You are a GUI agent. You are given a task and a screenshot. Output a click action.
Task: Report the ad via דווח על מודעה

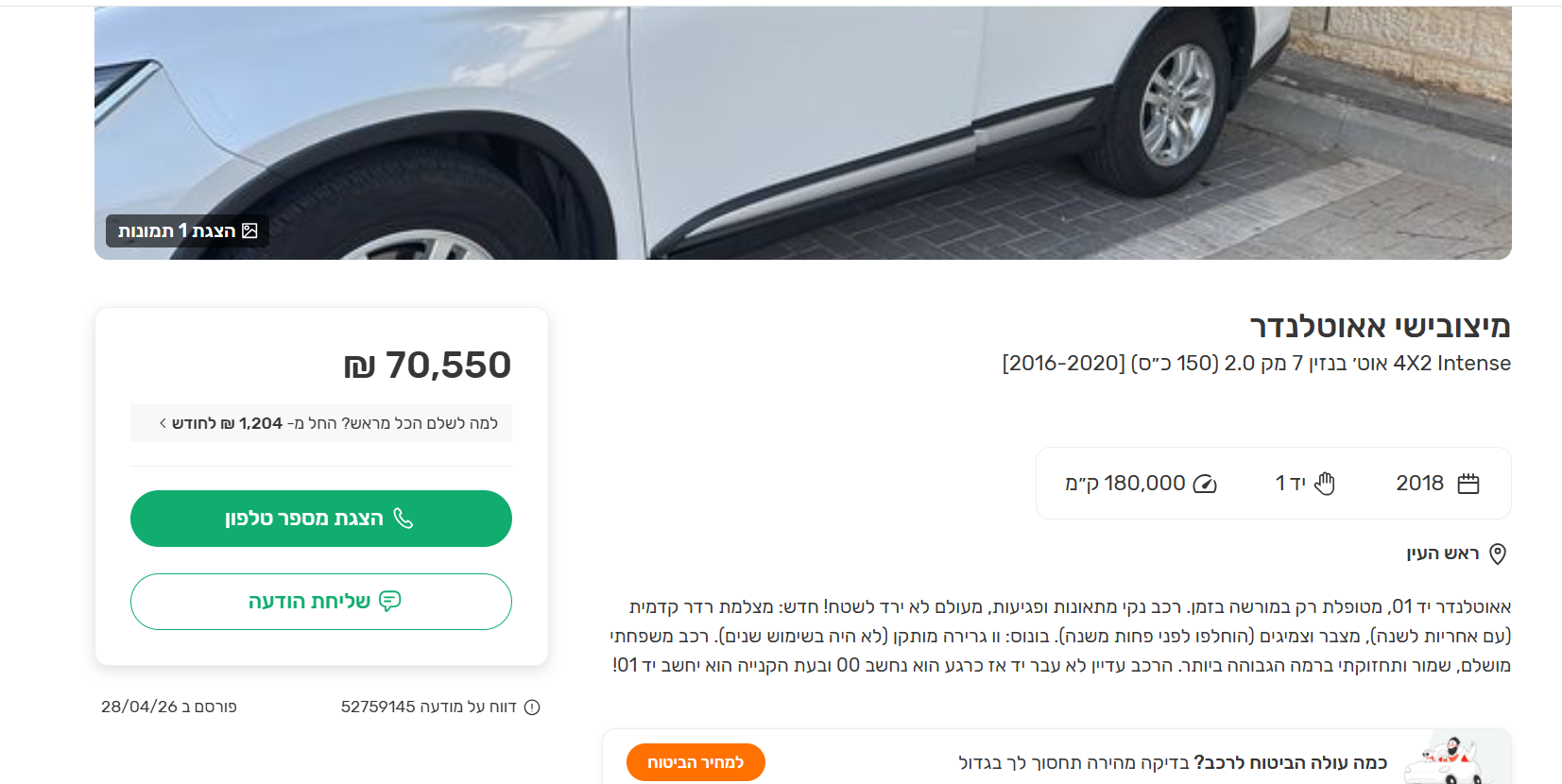[429, 707]
